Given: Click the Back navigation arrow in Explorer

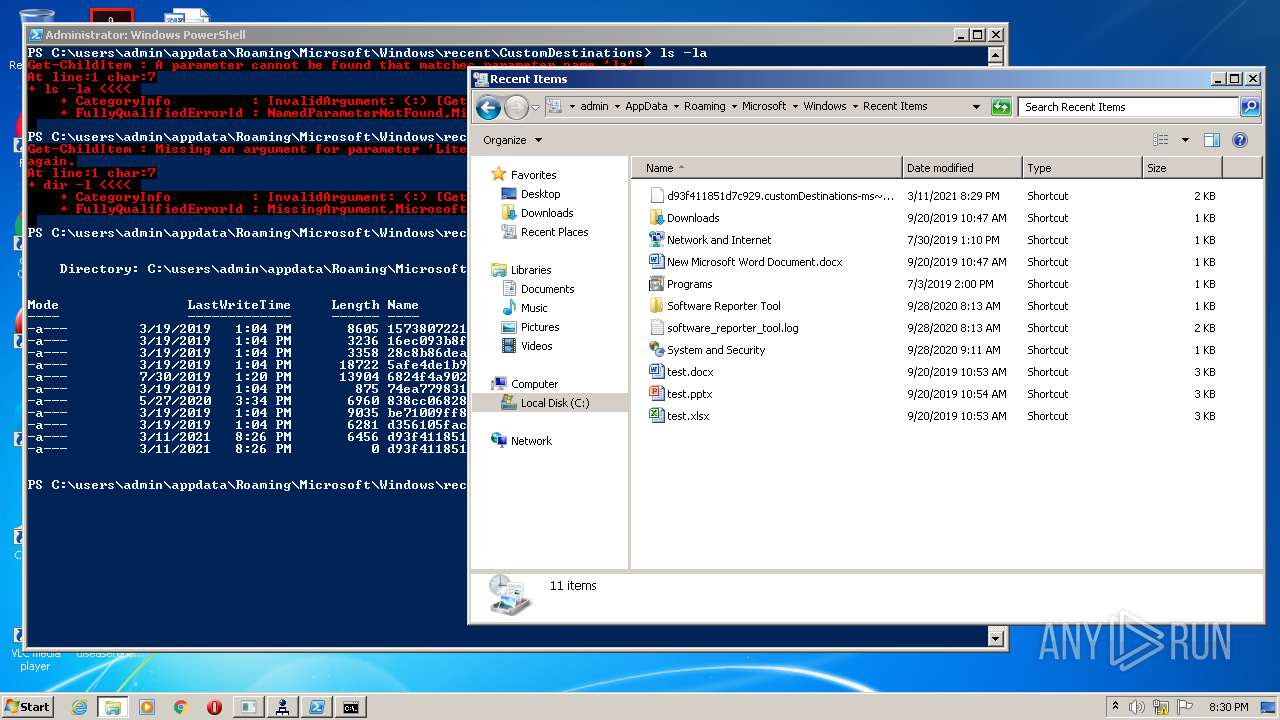Looking at the screenshot, I should 488,107.
